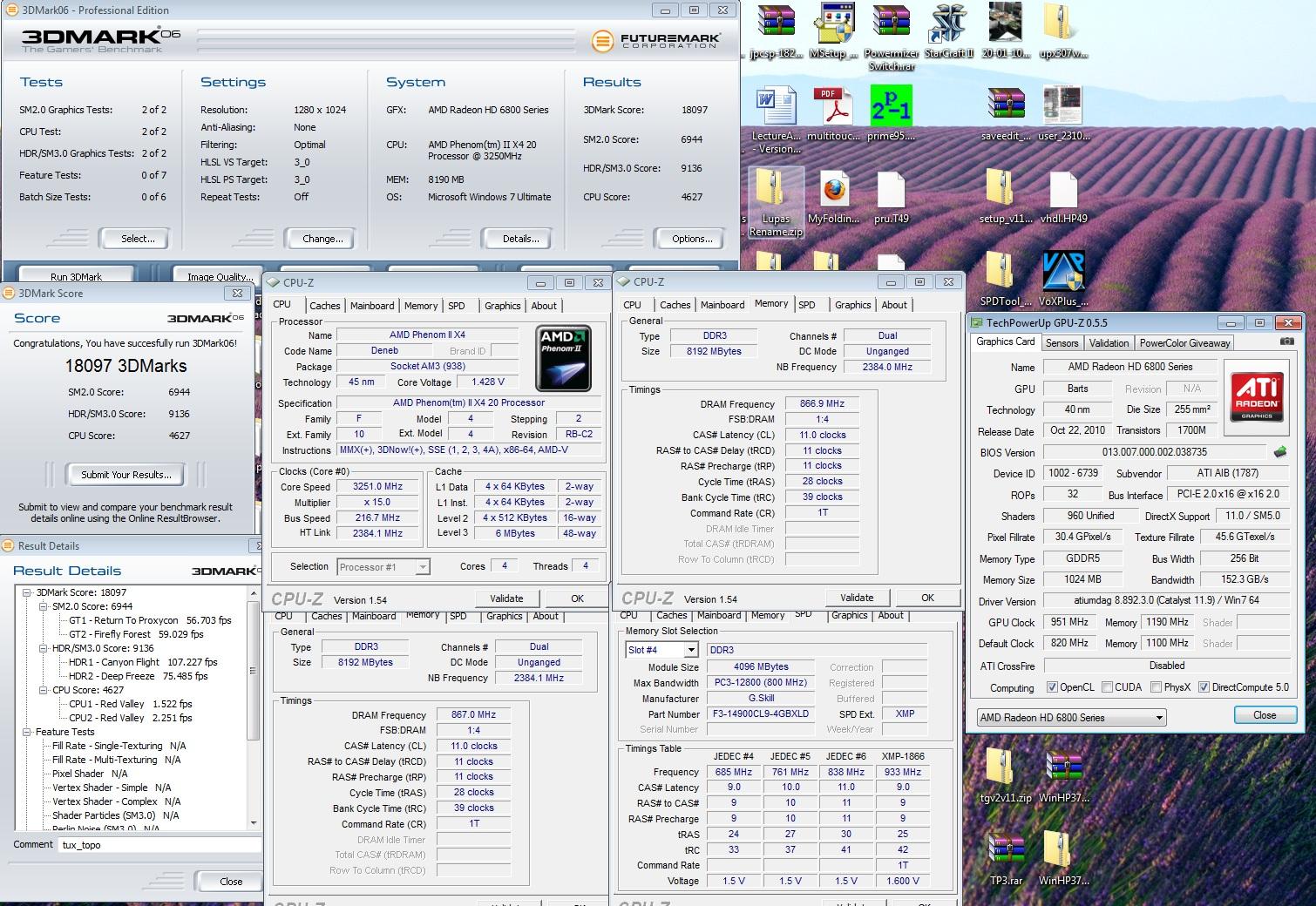
Task: Click the Comment input field with tux_topo
Action: point(159,844)
